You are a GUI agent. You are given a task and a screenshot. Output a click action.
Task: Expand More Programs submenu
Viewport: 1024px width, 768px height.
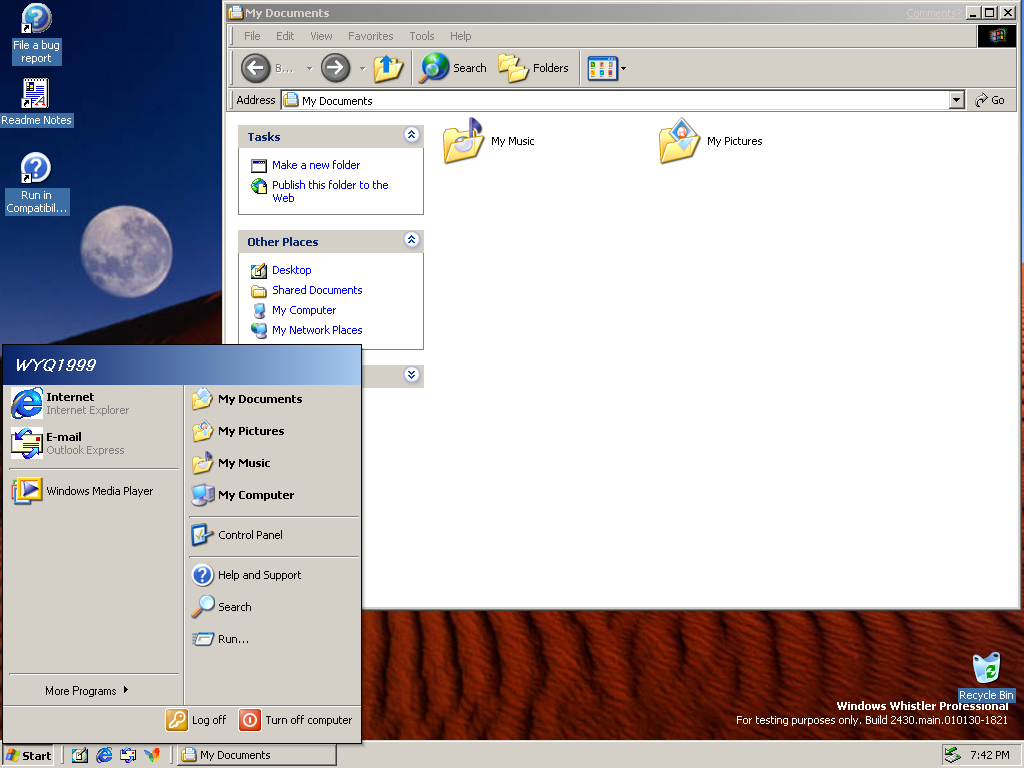[86, 691]
